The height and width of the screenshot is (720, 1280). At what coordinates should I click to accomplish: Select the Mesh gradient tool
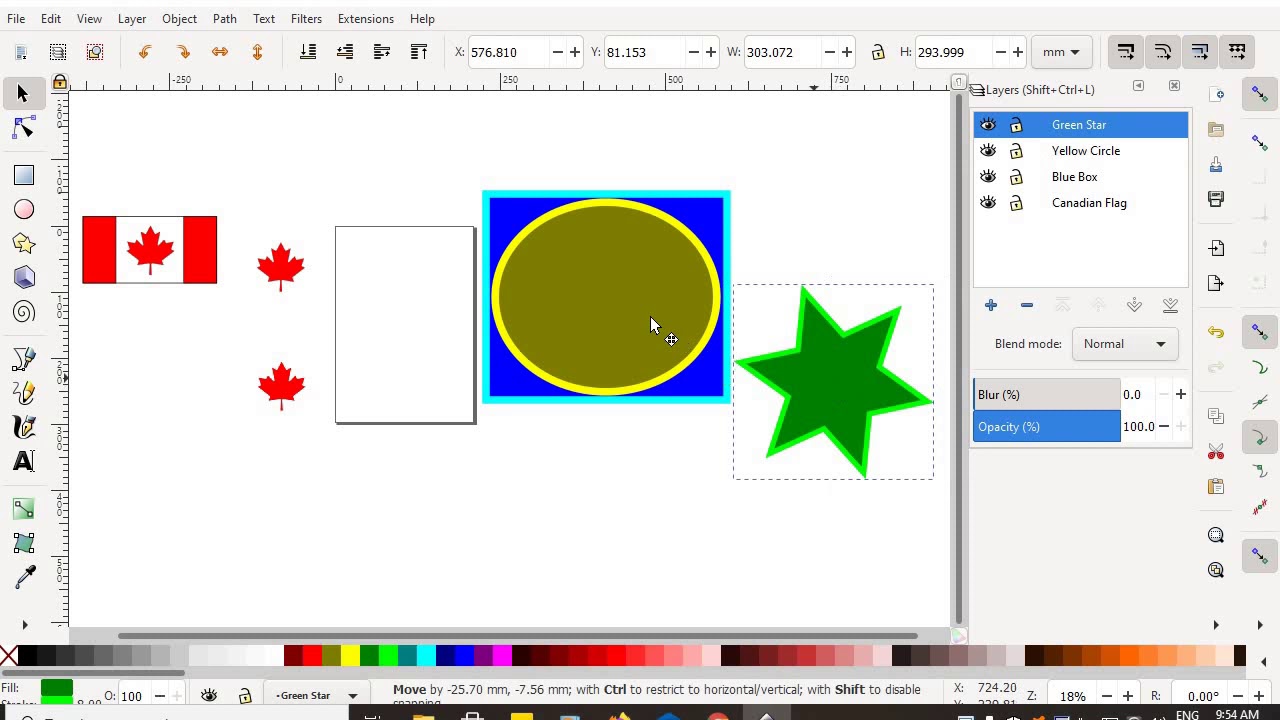24,543
